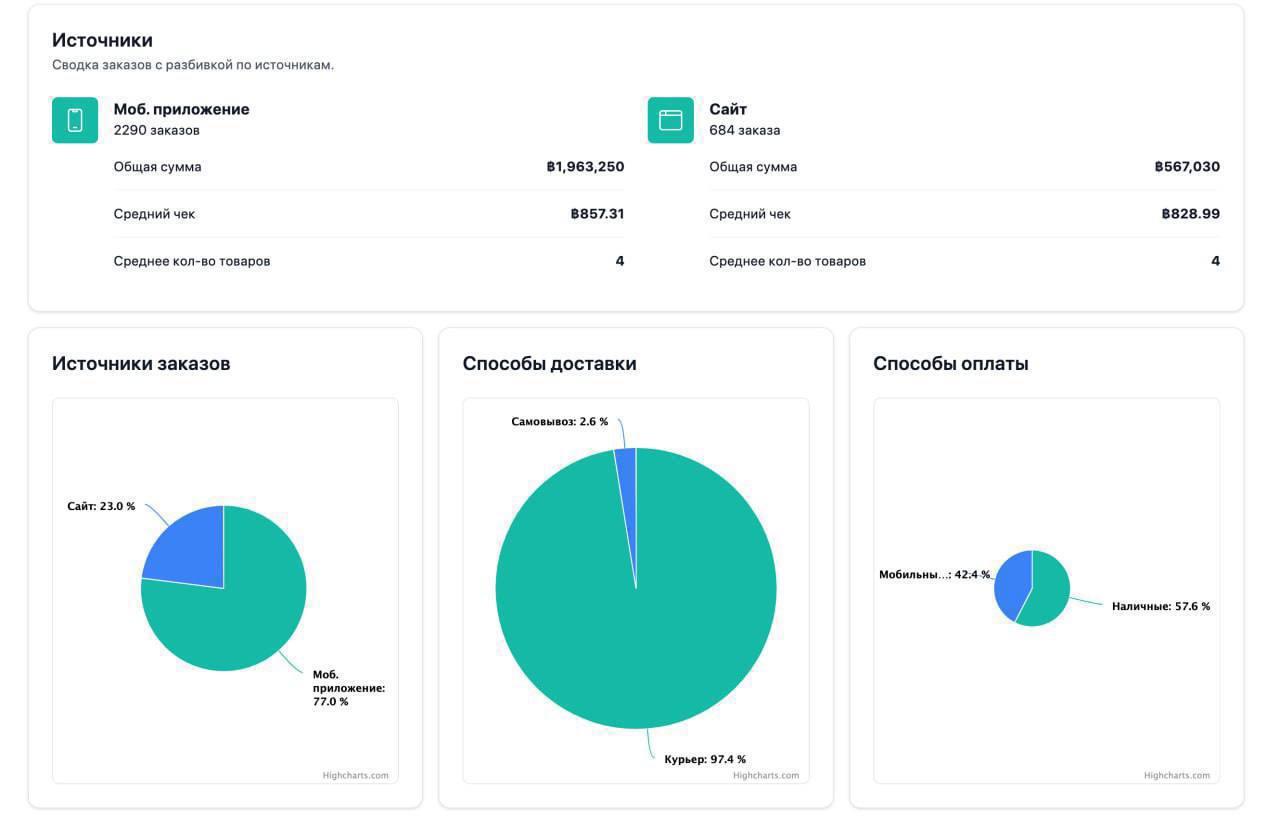Image resolution: width=1280 pixels, height=816 pixels.
Task: Click the Источники заказов chart title
Action: tap(140, 363)
